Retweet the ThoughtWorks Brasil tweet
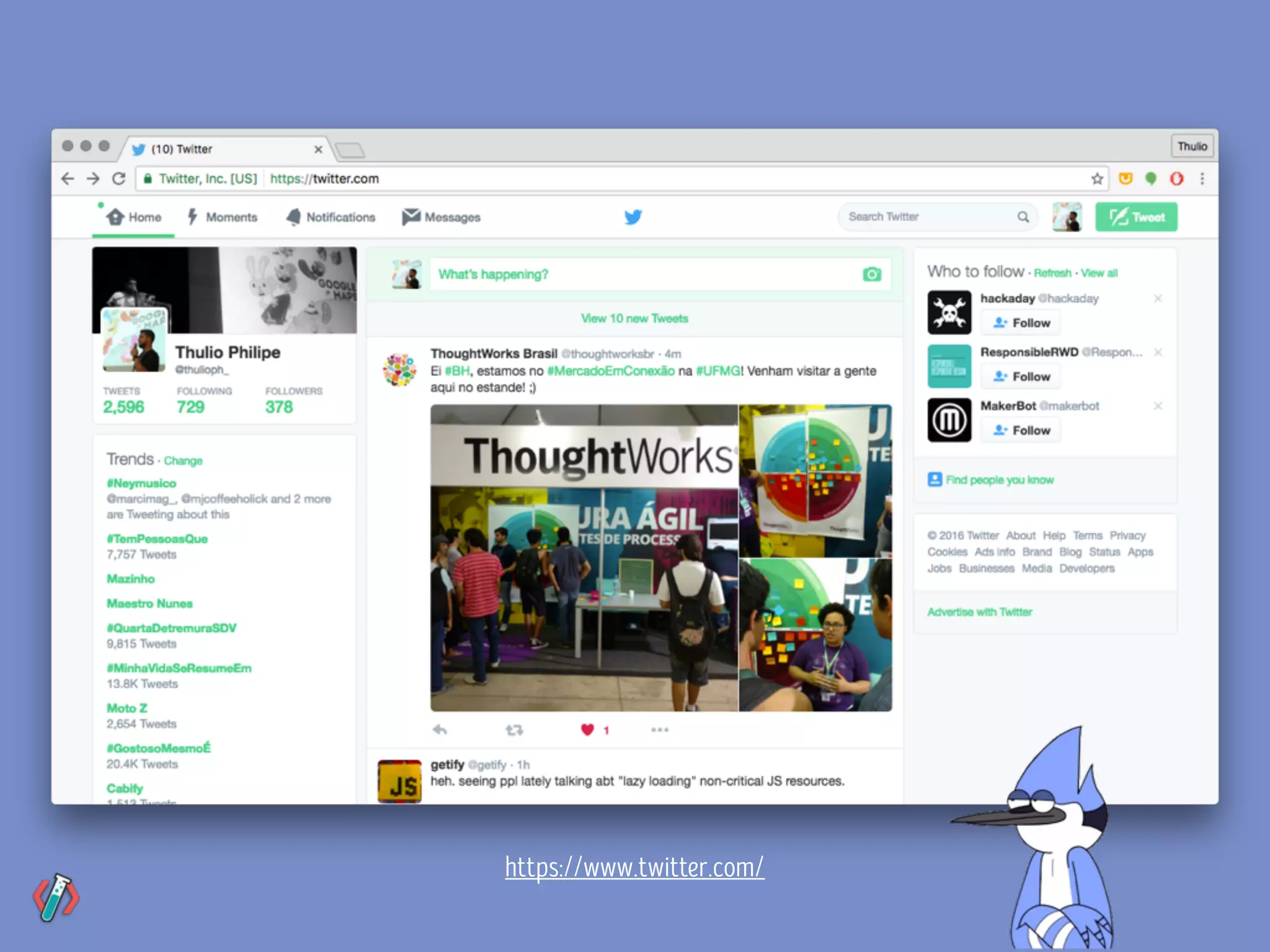Image resolution: width=1270 pixels, height=952 pixels. [x=514, y=730]
